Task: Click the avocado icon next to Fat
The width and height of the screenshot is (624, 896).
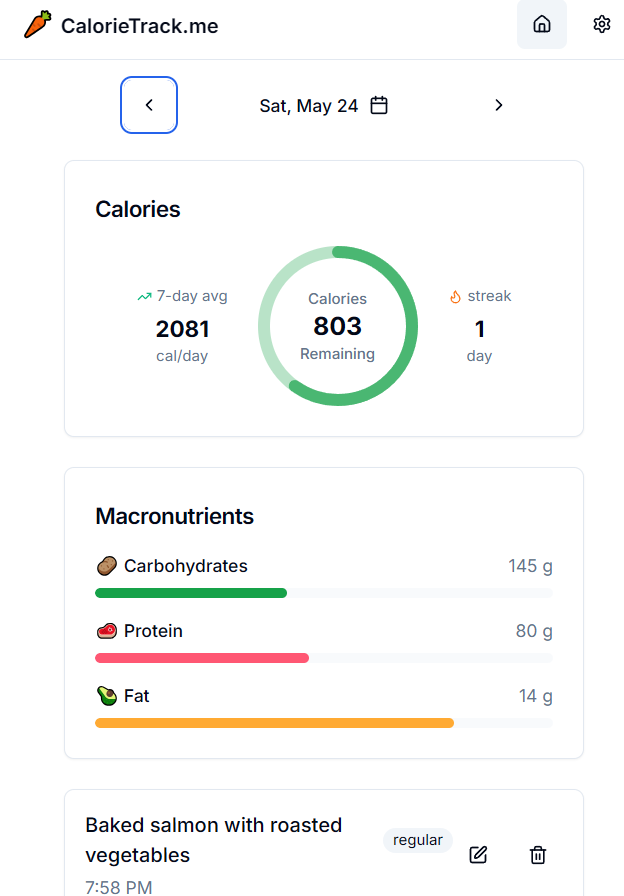Action: tap(106, 696)
